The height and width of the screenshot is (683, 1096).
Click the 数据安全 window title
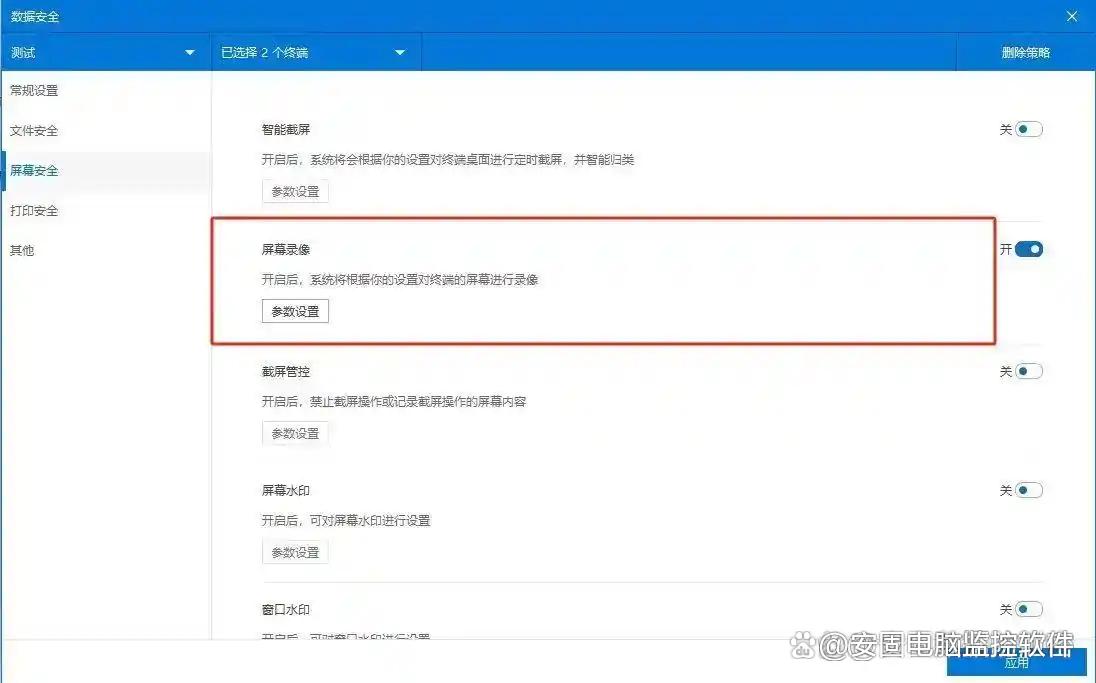[35, 16]
